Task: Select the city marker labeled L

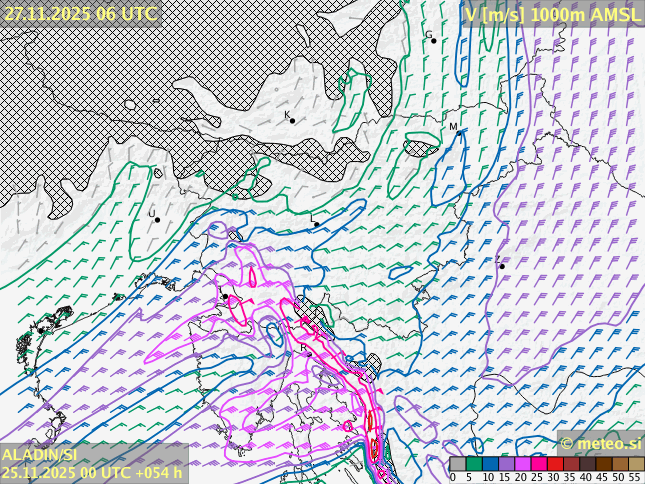Action: point(316,224)
